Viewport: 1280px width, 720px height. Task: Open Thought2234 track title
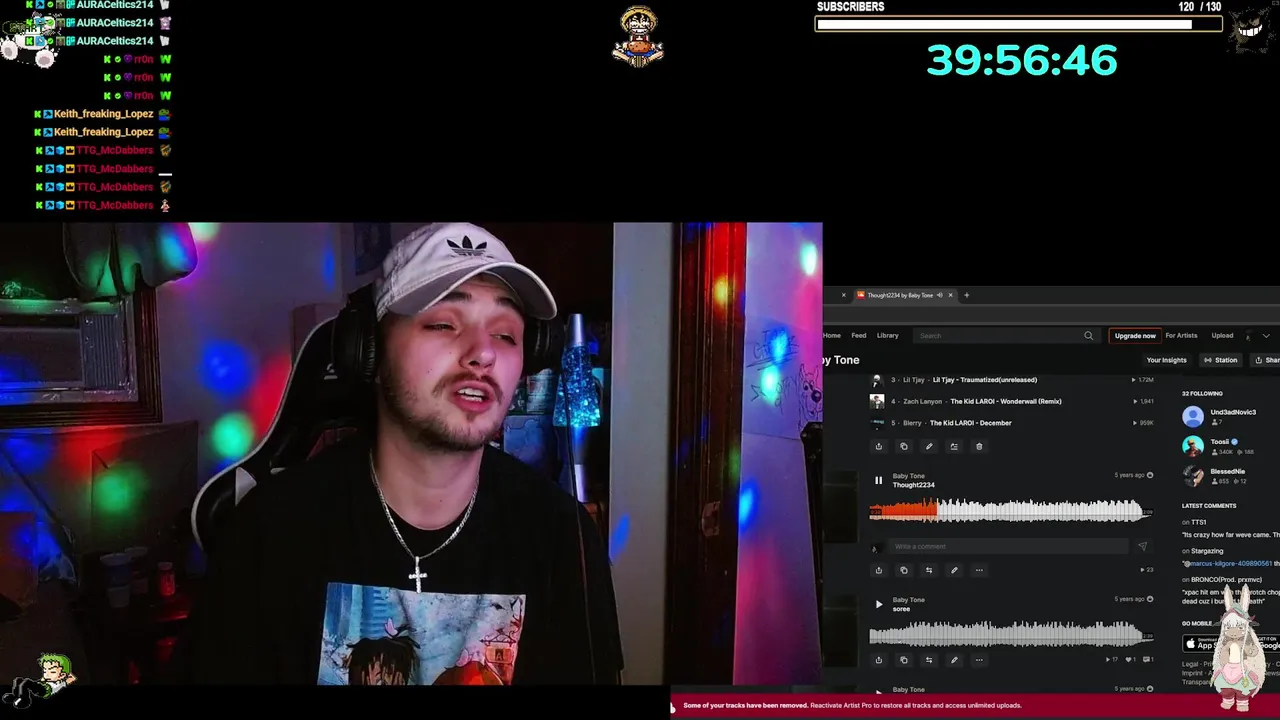click(x=913, y=485)
